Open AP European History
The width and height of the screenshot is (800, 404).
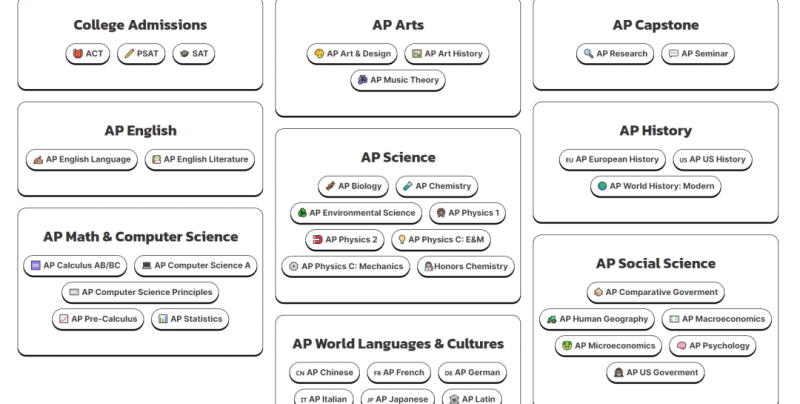point(612,160)
